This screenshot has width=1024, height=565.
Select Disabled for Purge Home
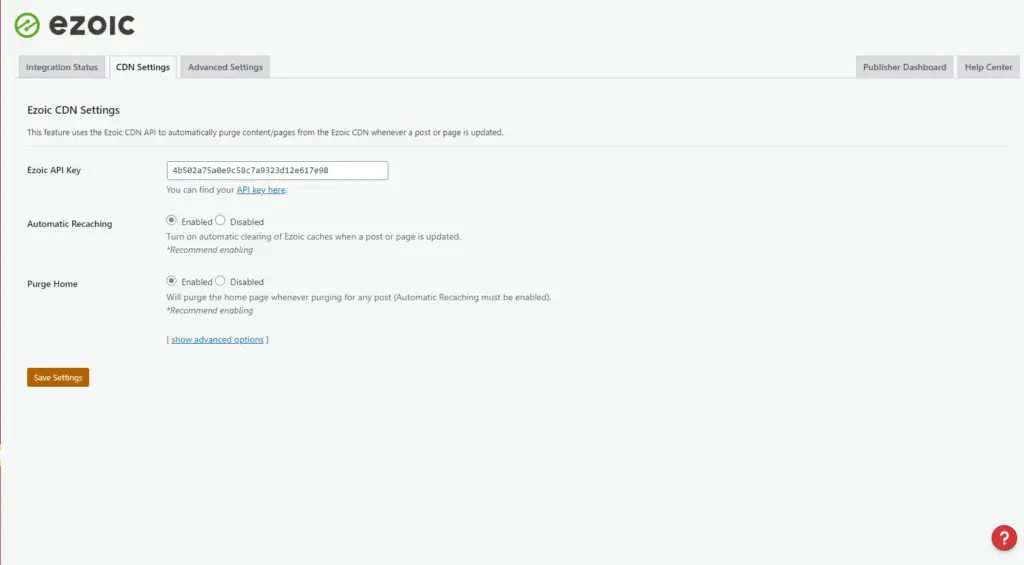click(x=220, y=281)
